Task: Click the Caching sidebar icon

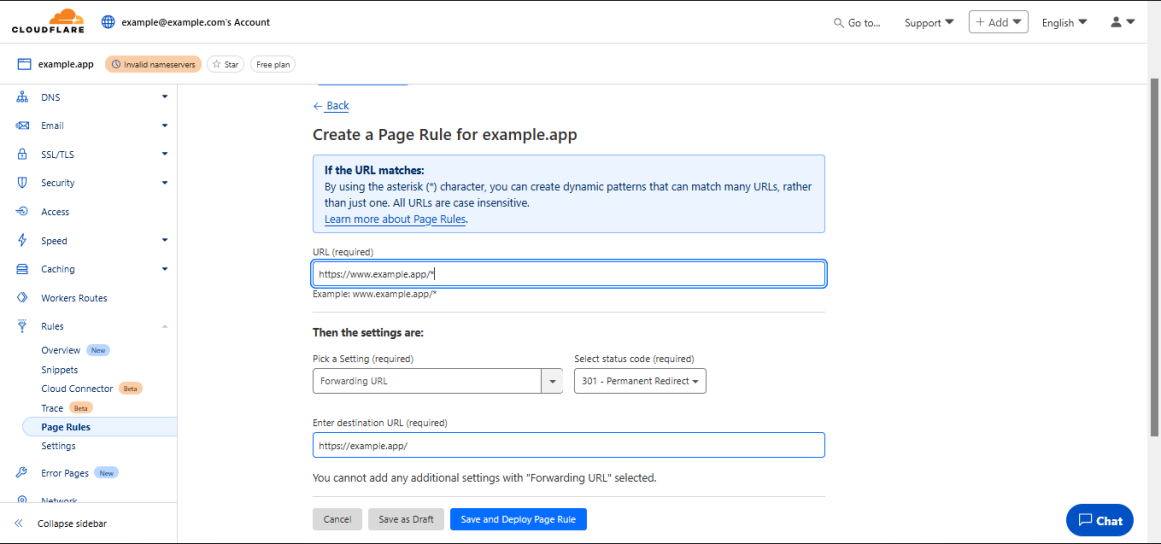Action: (x=22, y=269)
